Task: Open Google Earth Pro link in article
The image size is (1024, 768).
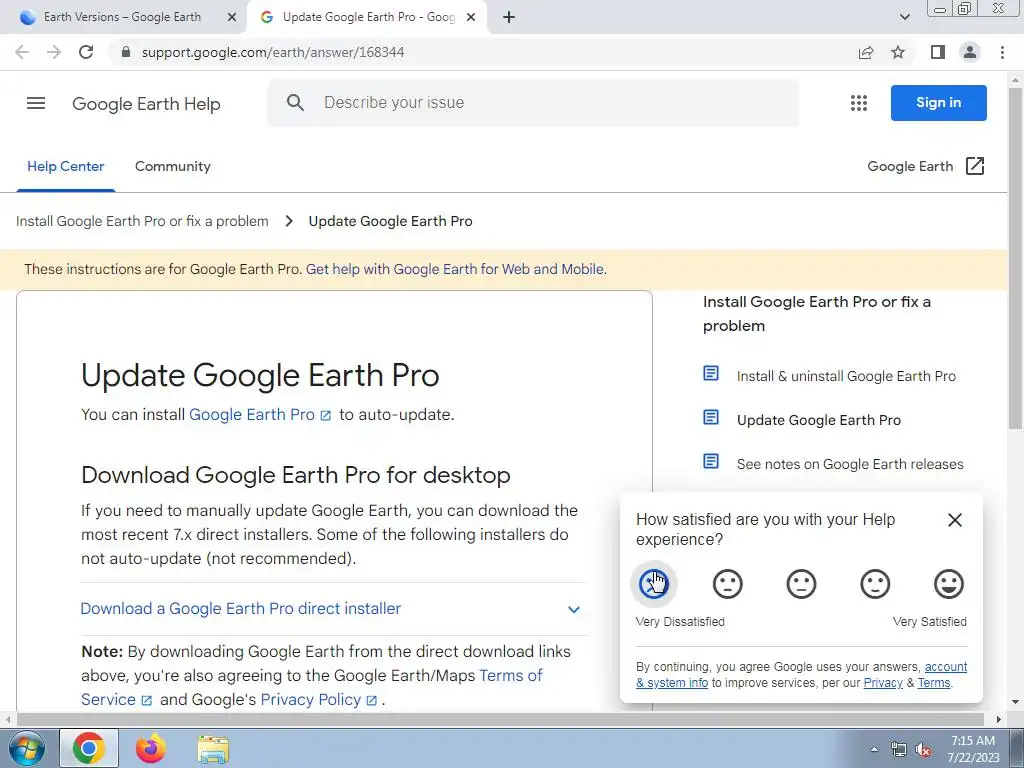Action: [260, 415]
